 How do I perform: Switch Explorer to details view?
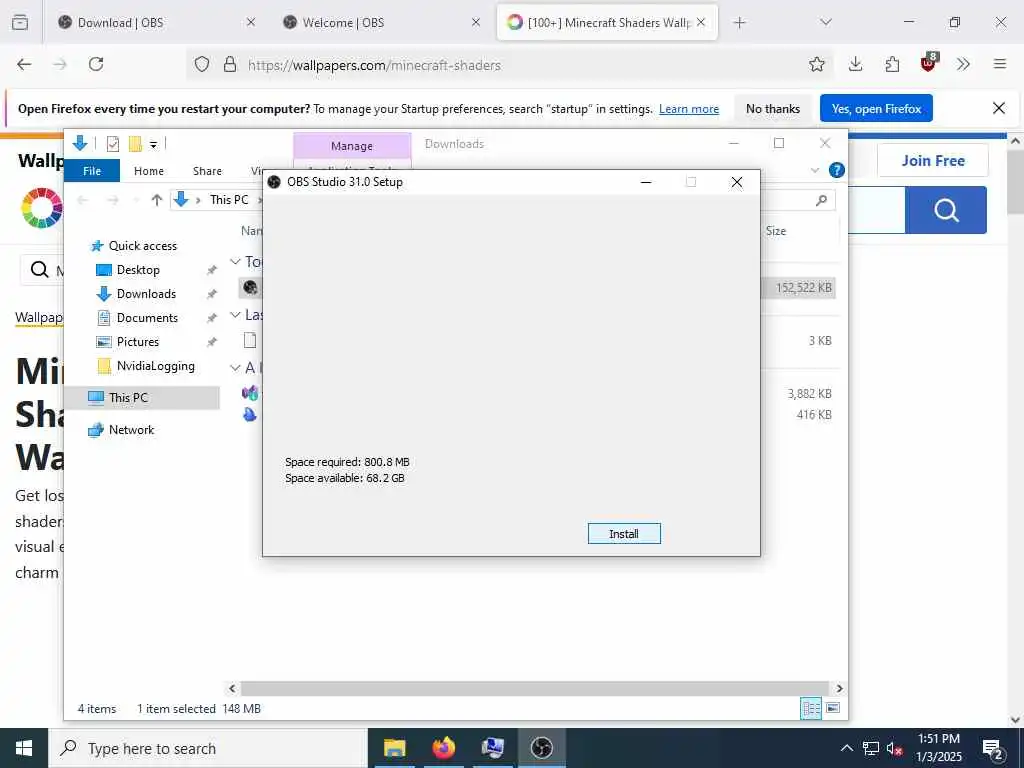[x=811, y=708]
